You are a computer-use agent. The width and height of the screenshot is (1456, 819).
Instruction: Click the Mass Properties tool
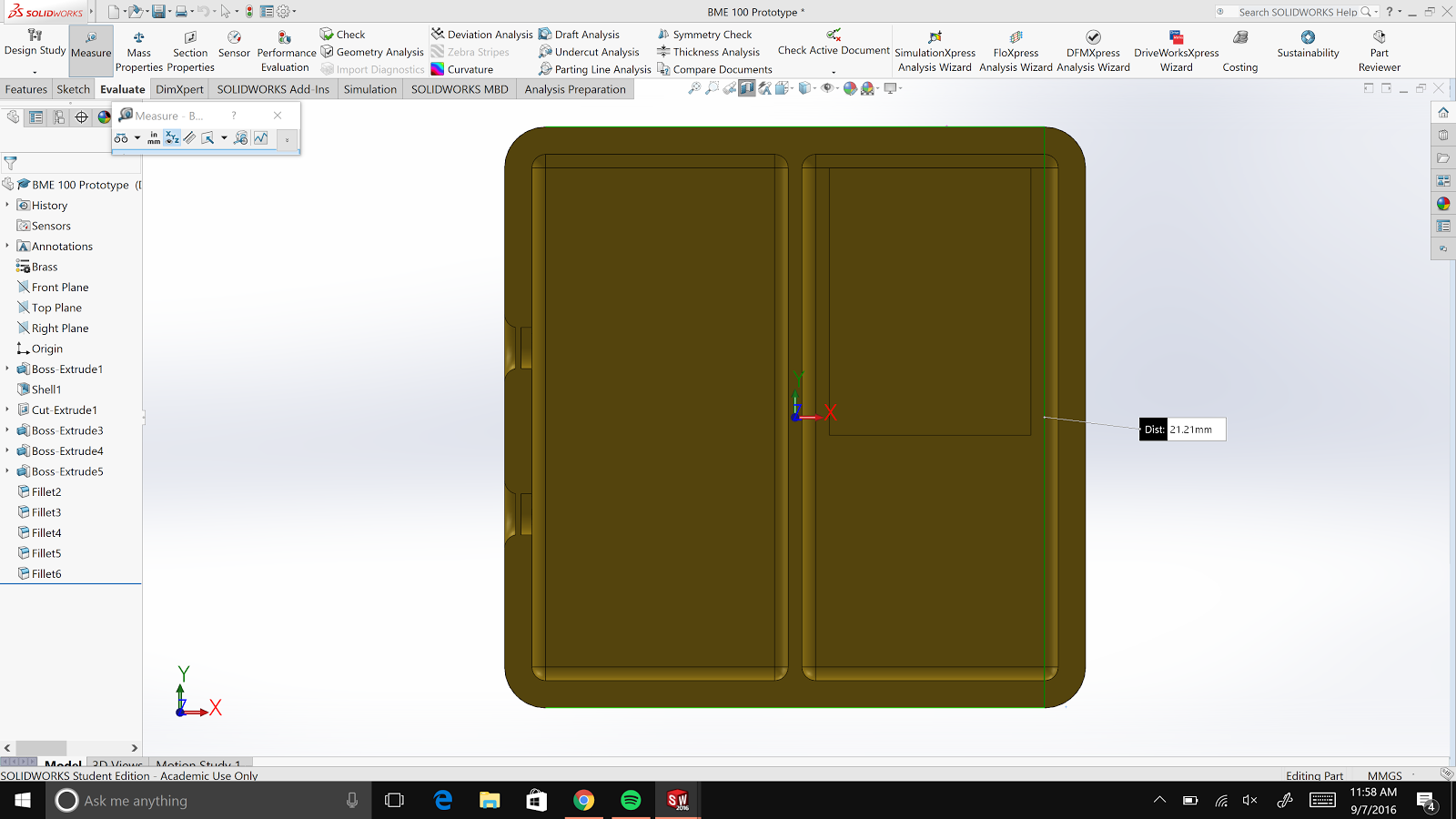pos(138,52)
